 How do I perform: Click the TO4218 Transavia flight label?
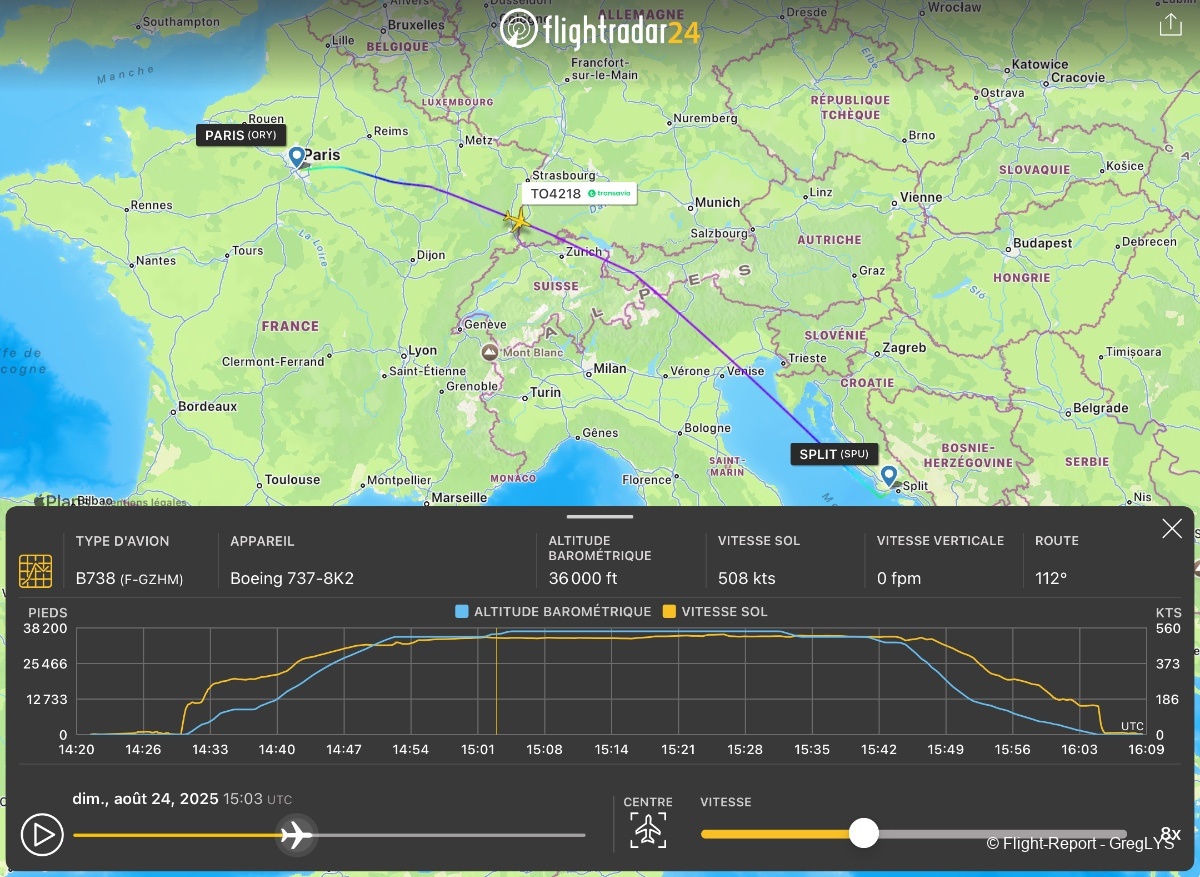pyautogui.click(x=579, y=193)
